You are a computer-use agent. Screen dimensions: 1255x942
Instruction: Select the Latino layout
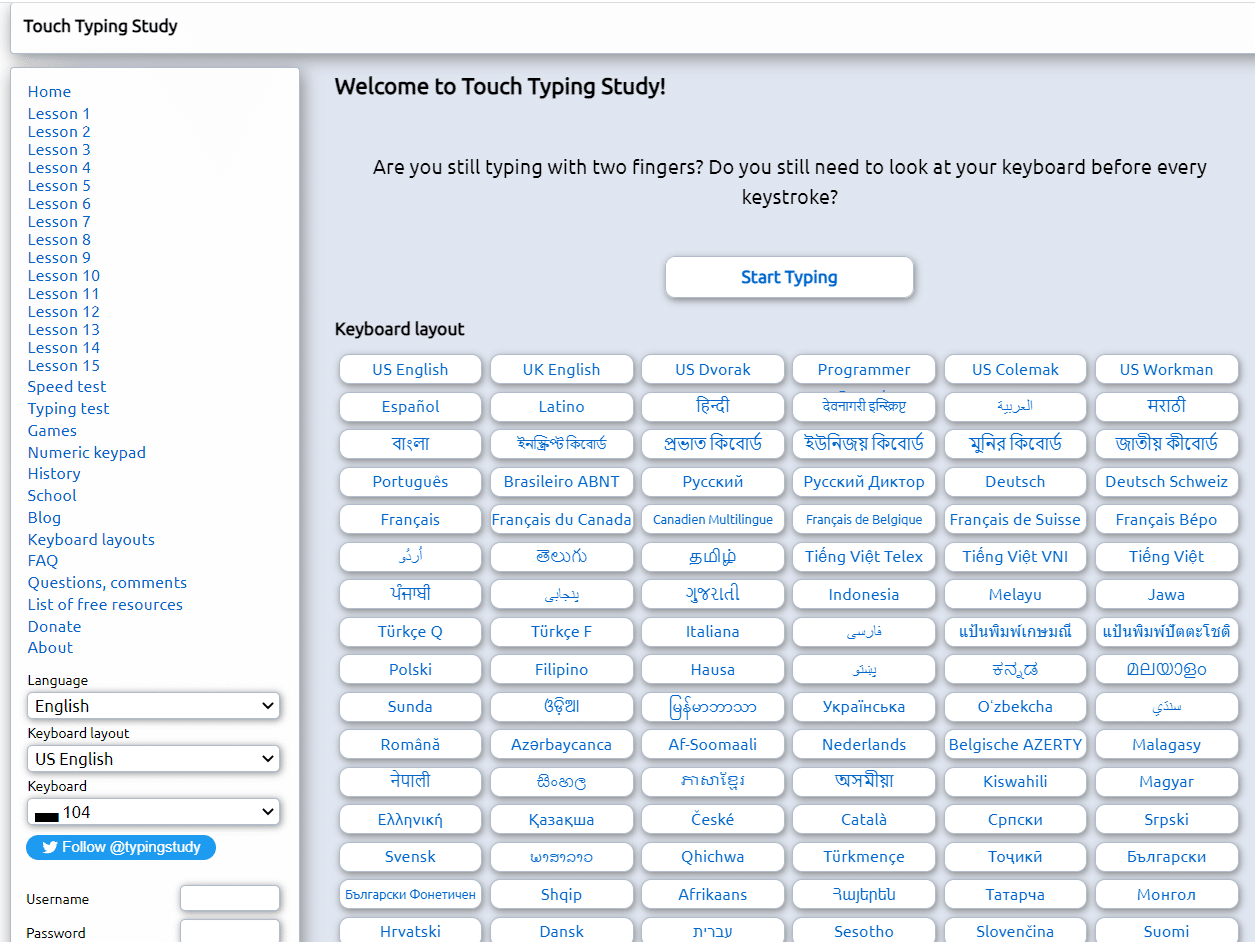click(561, 407)
